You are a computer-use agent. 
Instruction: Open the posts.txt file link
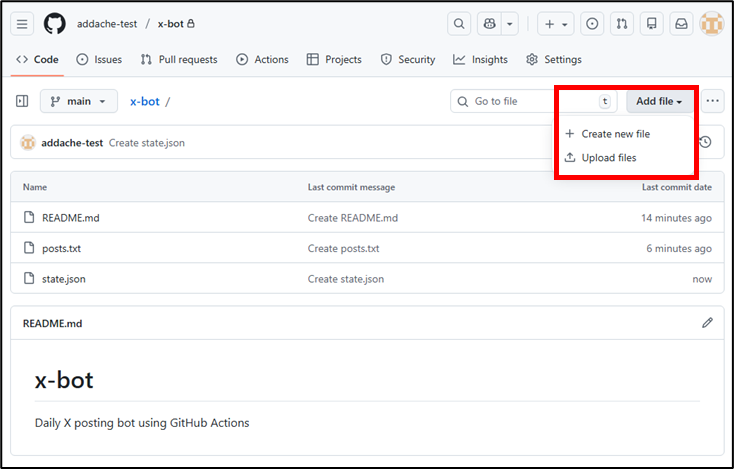coord(61,248)
